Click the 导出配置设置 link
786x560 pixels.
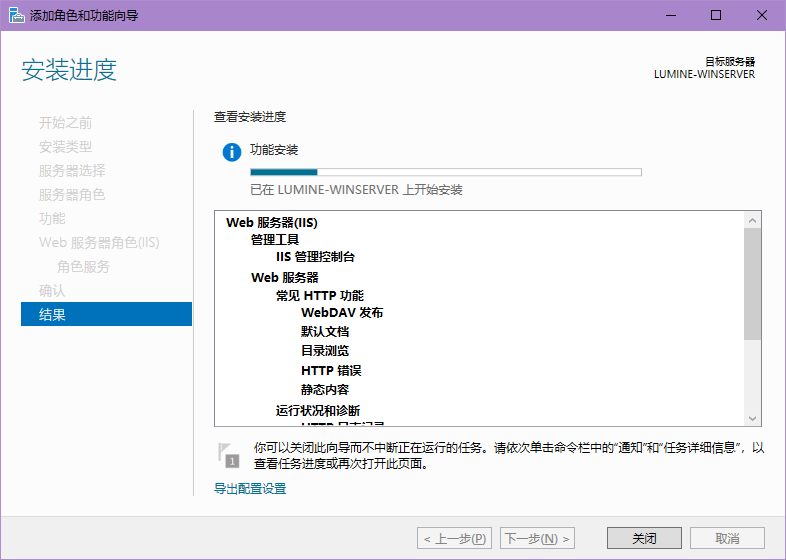coord(250,489)
